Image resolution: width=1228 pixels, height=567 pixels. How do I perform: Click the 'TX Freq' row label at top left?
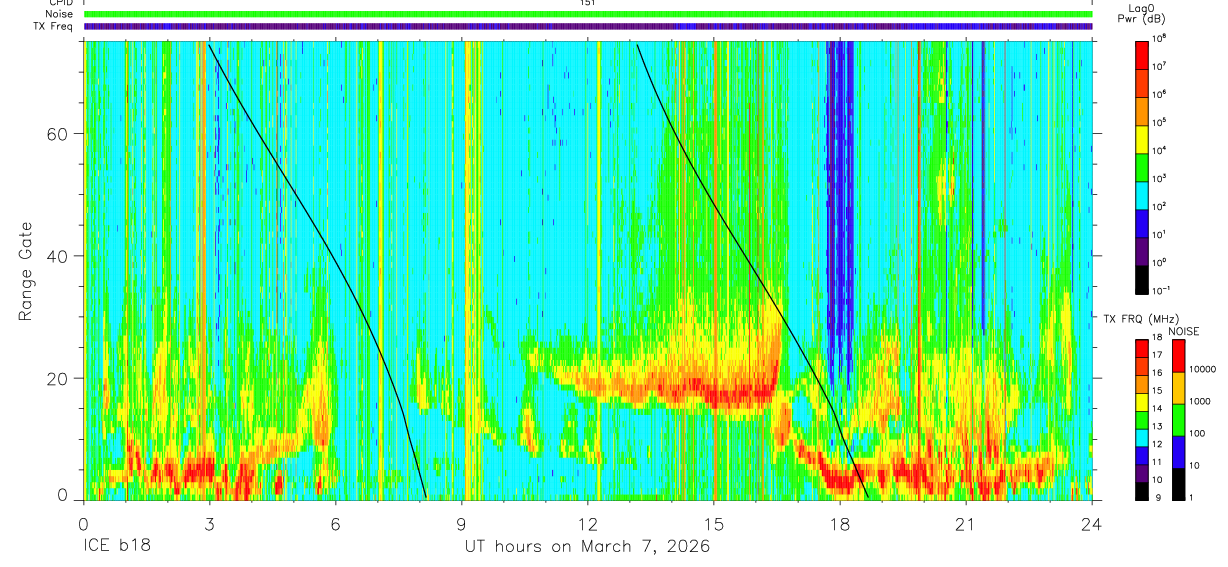55,26
